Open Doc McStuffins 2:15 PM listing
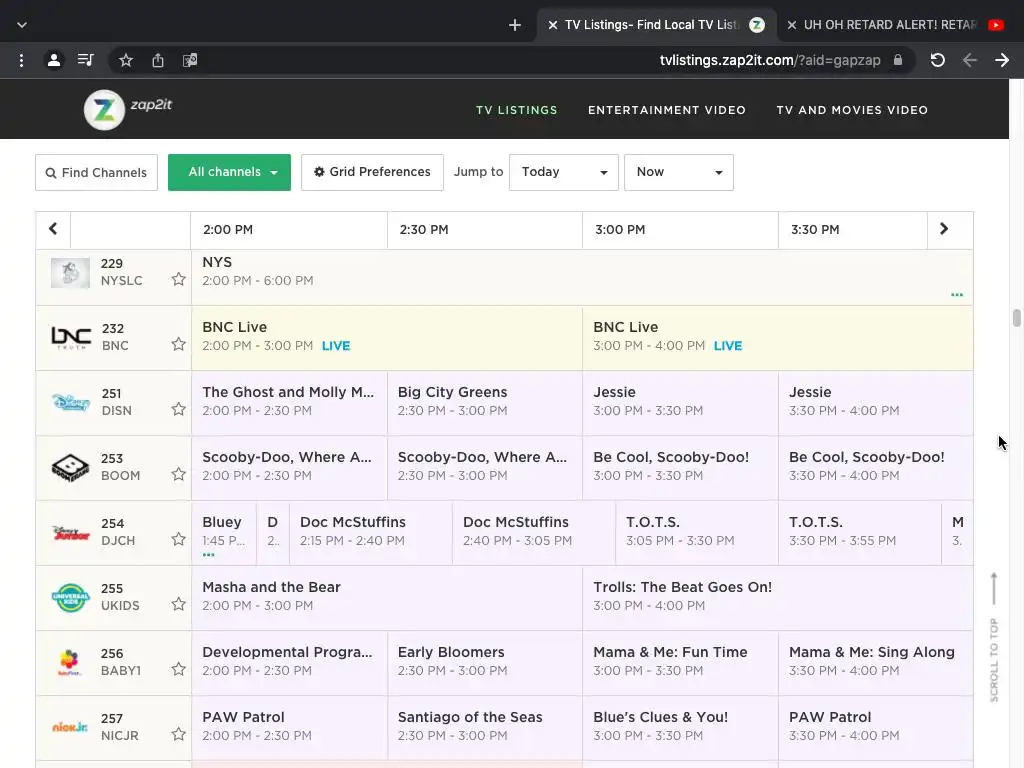The height and width of the screenshot is (768, 1024). pos(370,533)
